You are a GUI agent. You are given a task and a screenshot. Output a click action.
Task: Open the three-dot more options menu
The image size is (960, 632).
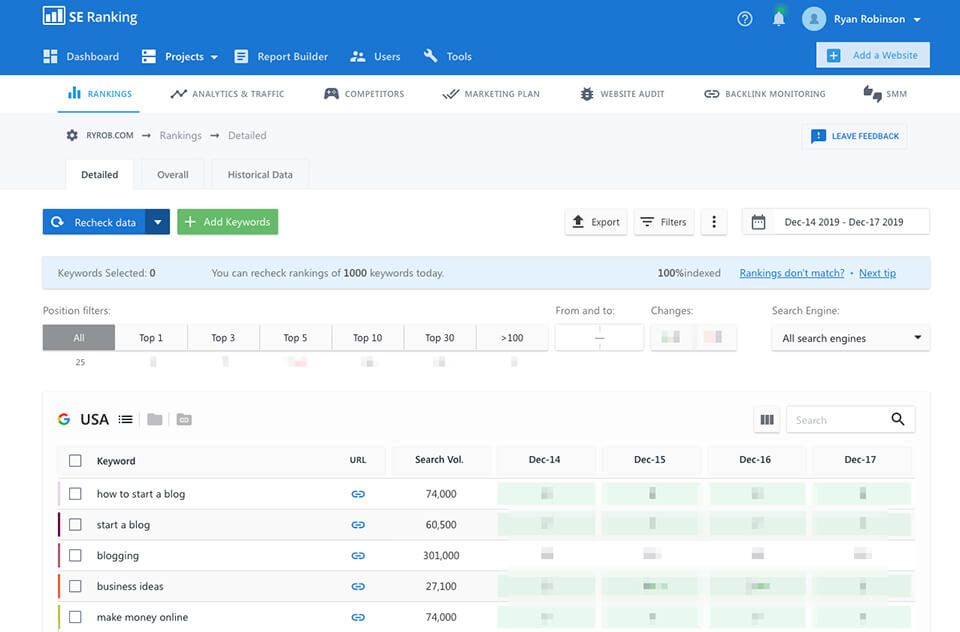point(713,221)
